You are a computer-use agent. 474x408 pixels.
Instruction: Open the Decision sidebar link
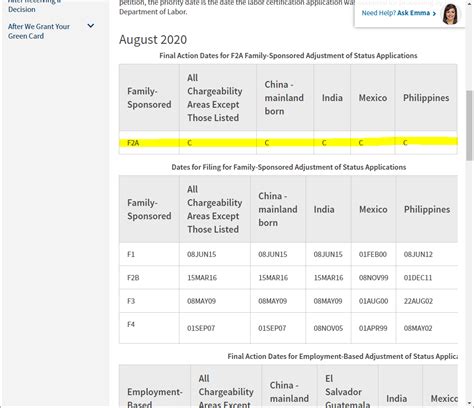[22, 9]
